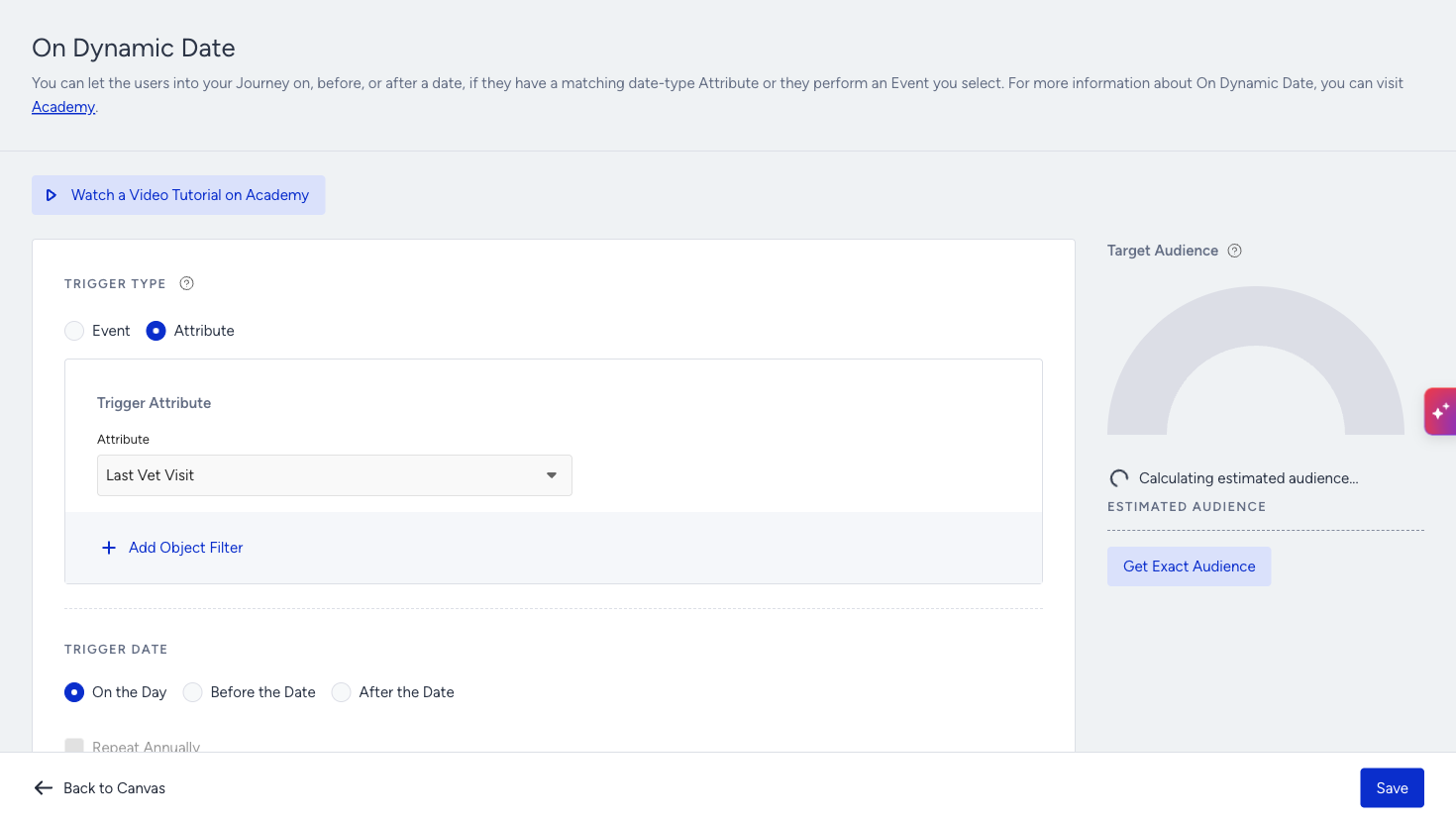Click the back arrow icon at bottom
This screenshot has width=1456, height=823.
point(44,788)
